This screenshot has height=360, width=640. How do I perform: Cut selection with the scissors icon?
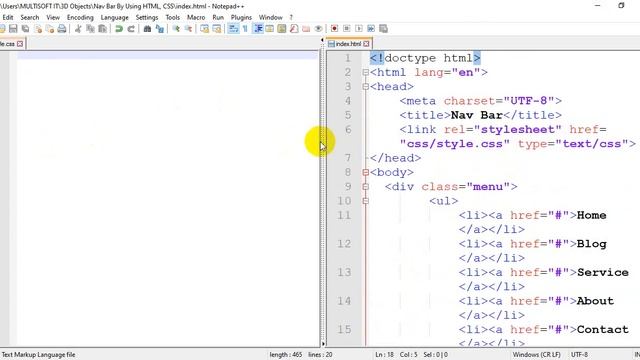click(78, 29)
